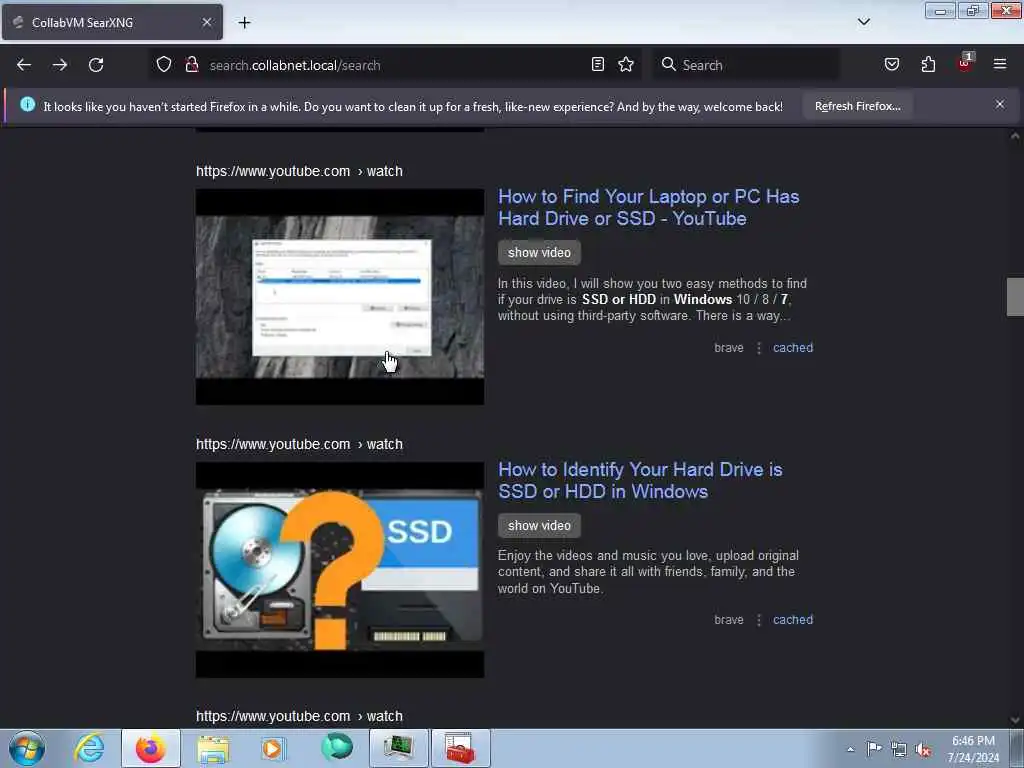Click the scrollbar down arrow
This screenshot has height=768, width=1024.
click(1015, 720)
